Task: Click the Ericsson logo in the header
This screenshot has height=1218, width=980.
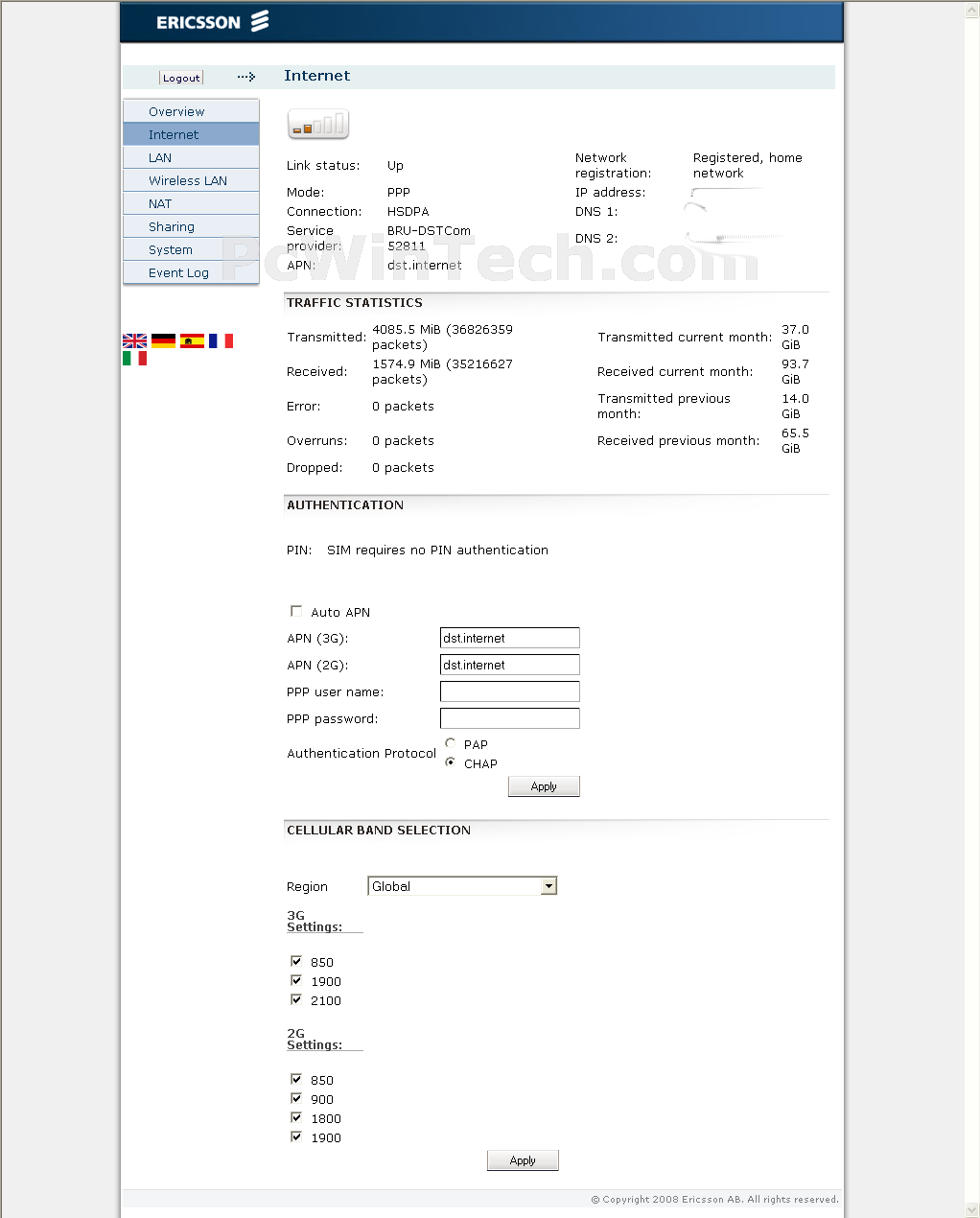Action: pos(212,22)
